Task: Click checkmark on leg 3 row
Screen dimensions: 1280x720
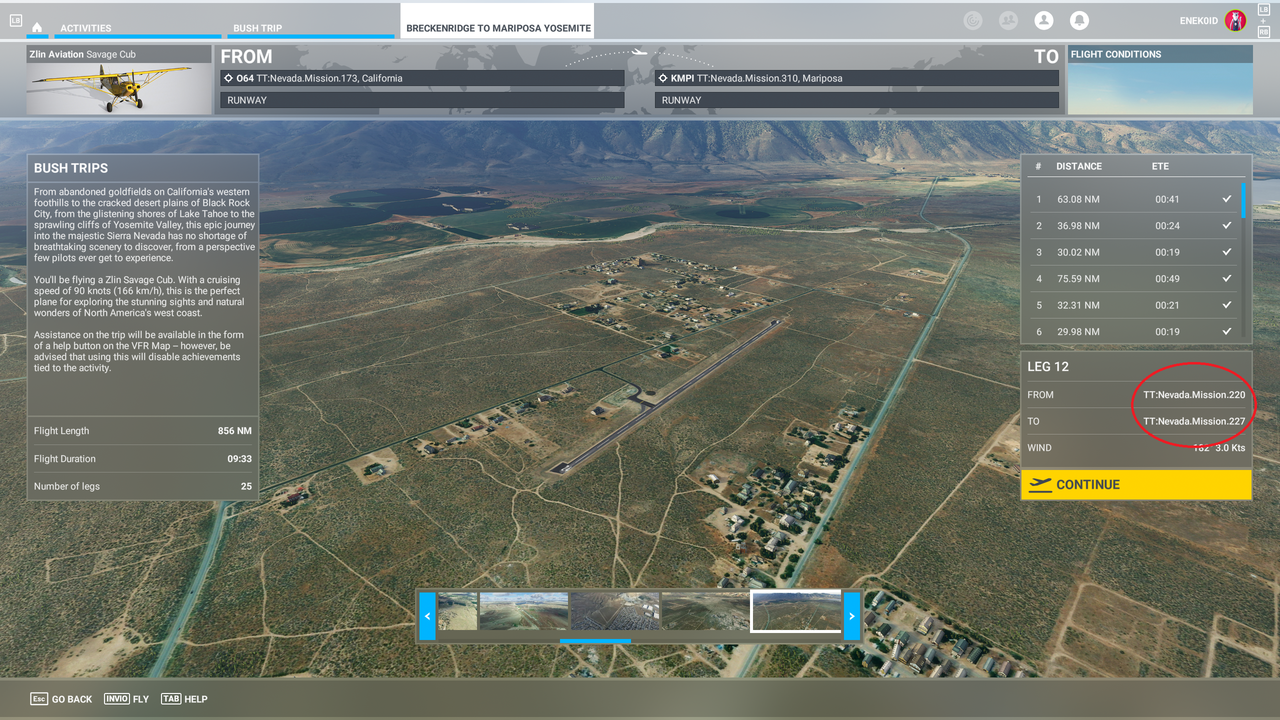Action: point(1226,252)
